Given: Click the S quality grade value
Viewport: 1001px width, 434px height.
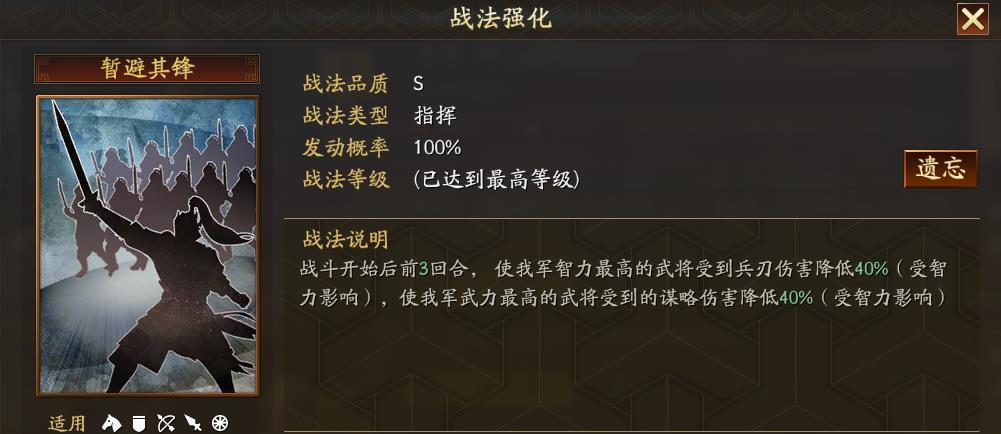Looking at the screenshot, I should point(419,83).
